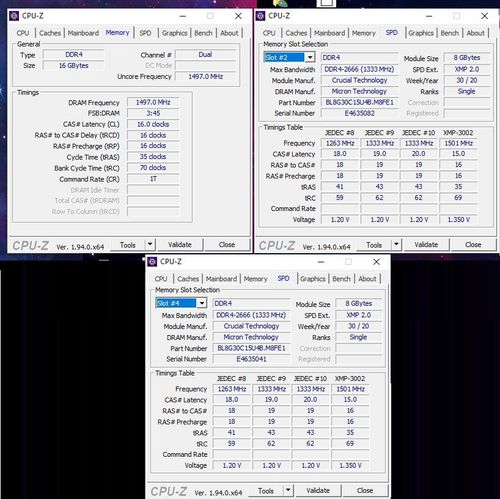Click JEDEC #8 frequency 1263 MHz in Slot #2 window
This screenshot has height=499, width=500.
click(340, 143)
